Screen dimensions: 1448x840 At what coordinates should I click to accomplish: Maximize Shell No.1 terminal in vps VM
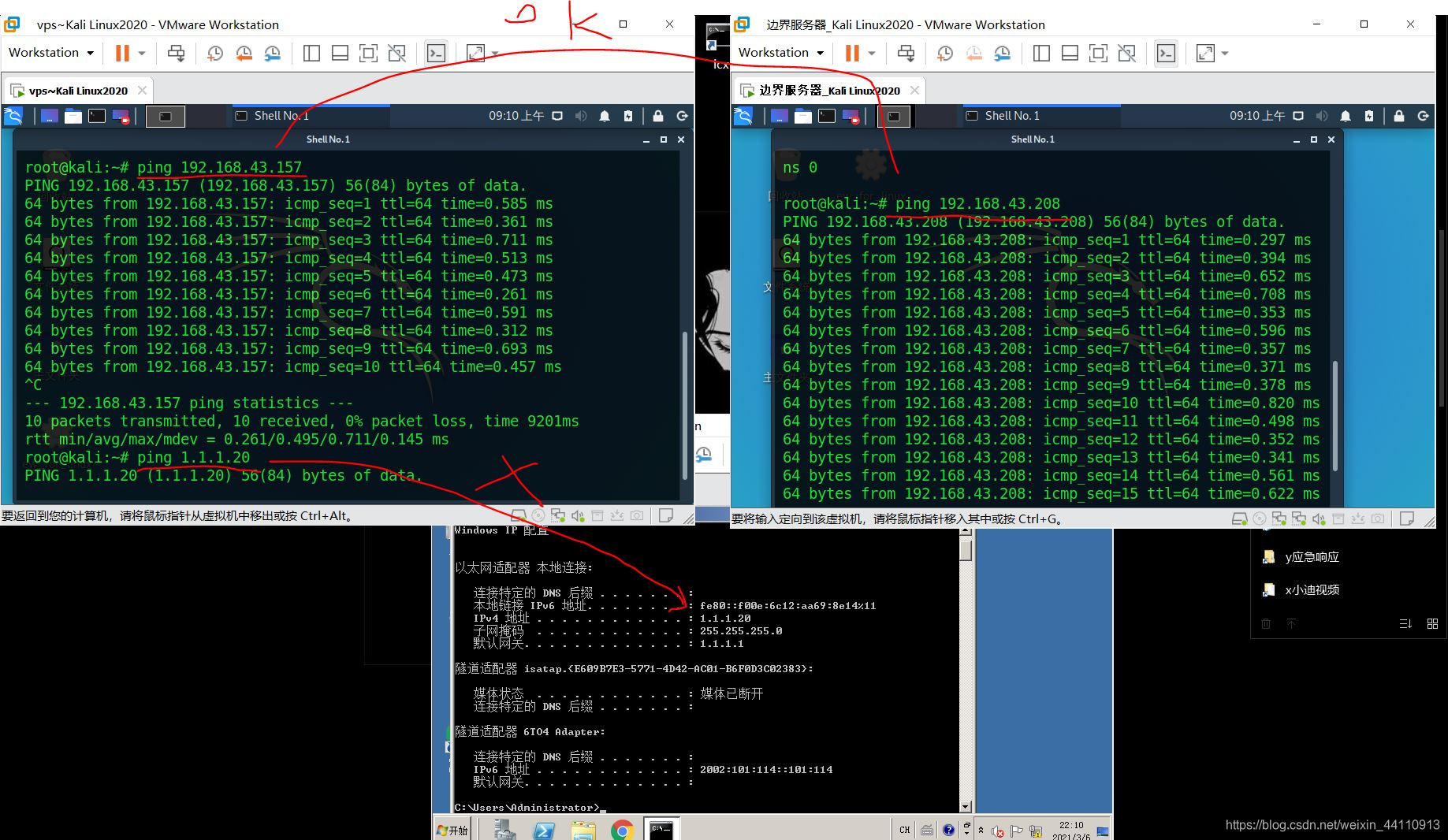click(x=663, y=139)
